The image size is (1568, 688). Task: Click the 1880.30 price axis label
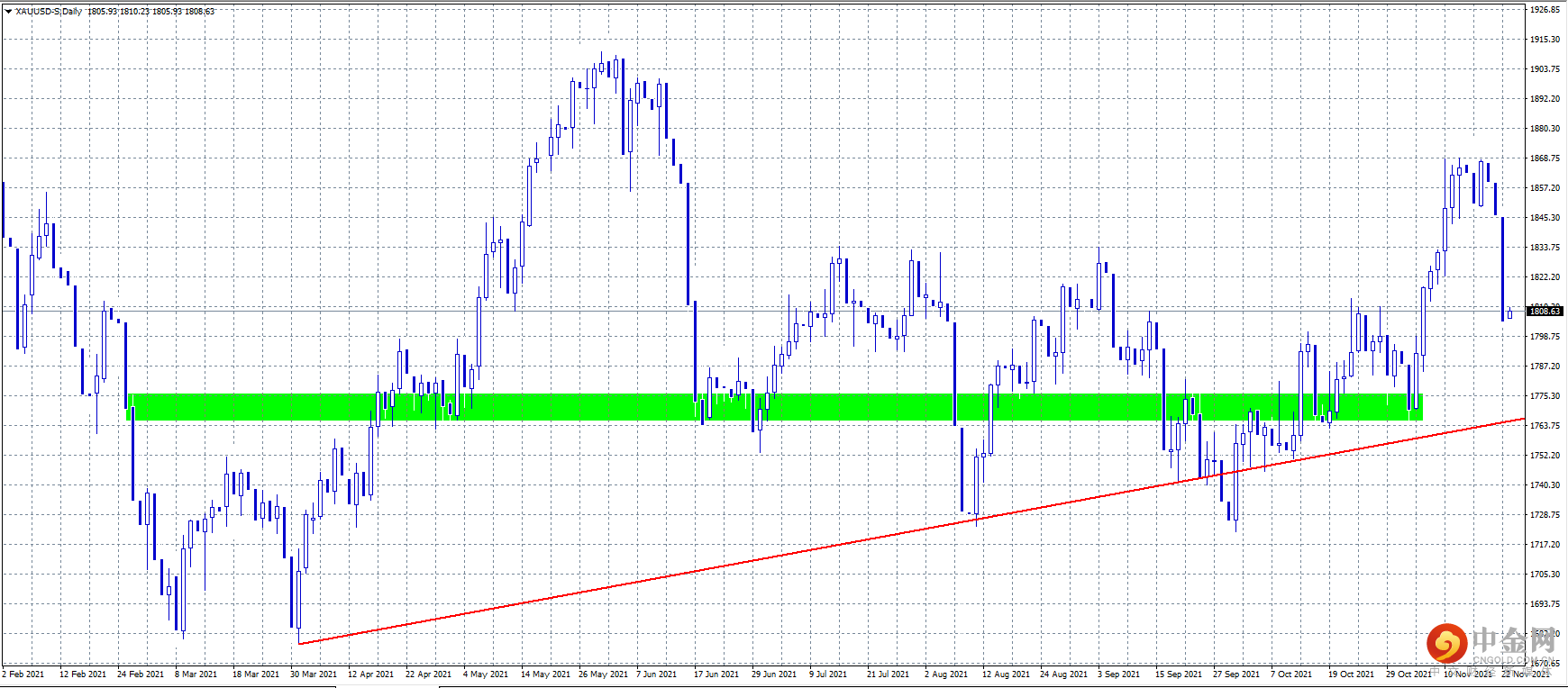click(1545, 129)
